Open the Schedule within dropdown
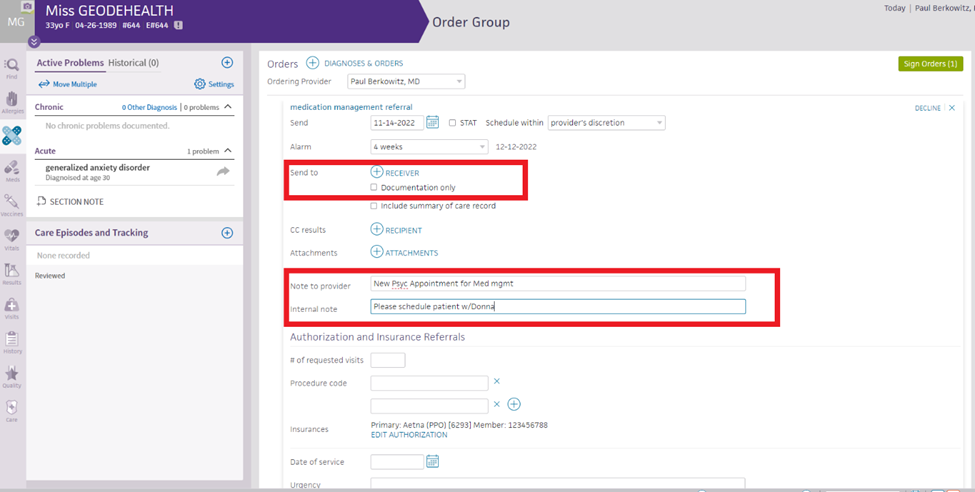The image size is (975, 492). [606, 123]
